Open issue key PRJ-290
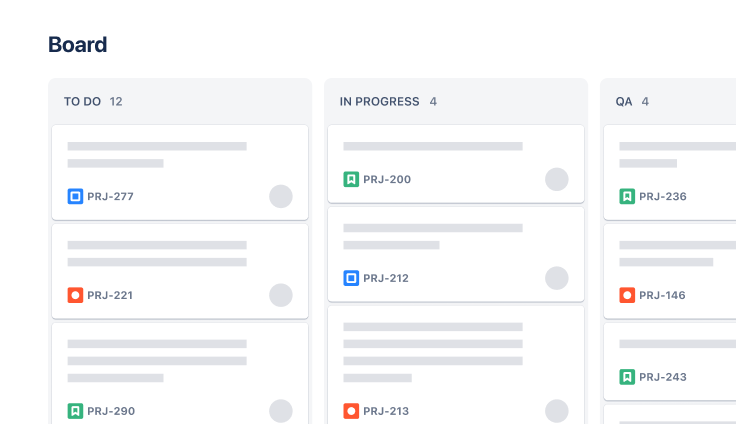The width and height of the screenshot is (736, 424). click(111, 411)
